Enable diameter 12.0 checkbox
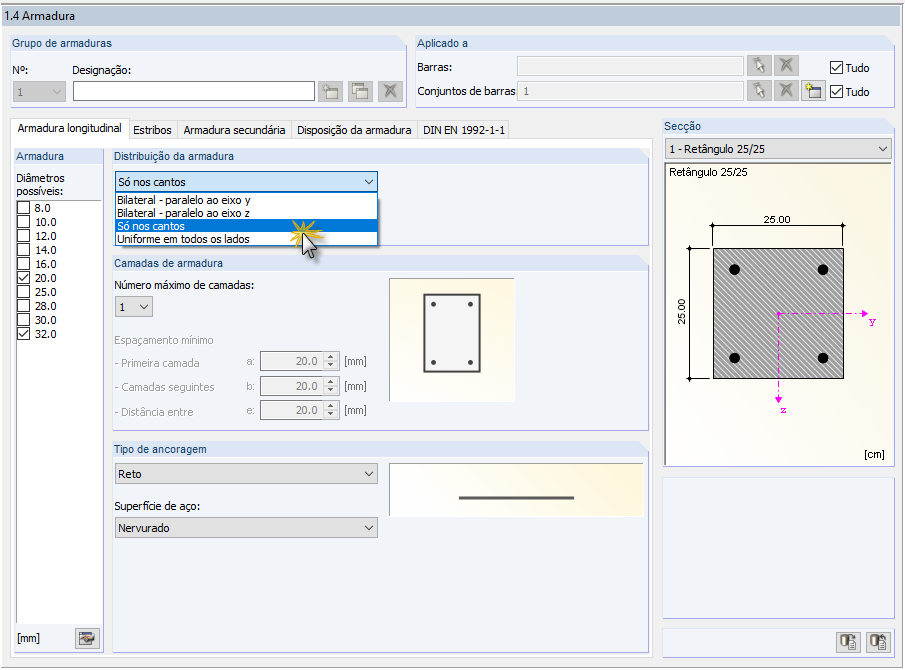This screenshot has width=905, height=670. (x=23, y=235)
